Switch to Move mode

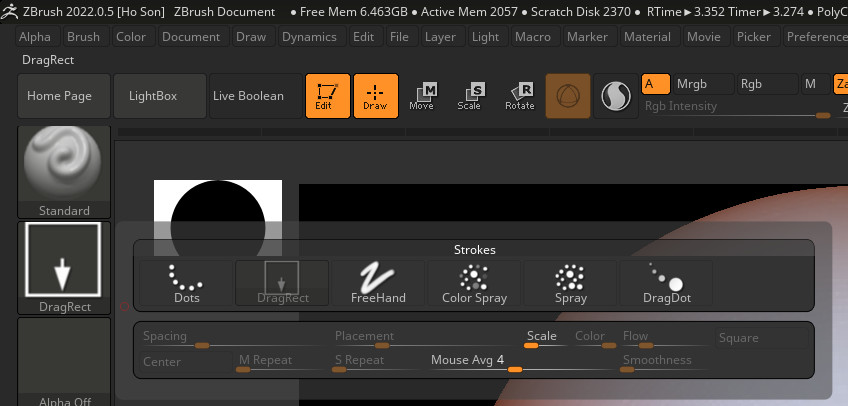(x=422, y=96)
